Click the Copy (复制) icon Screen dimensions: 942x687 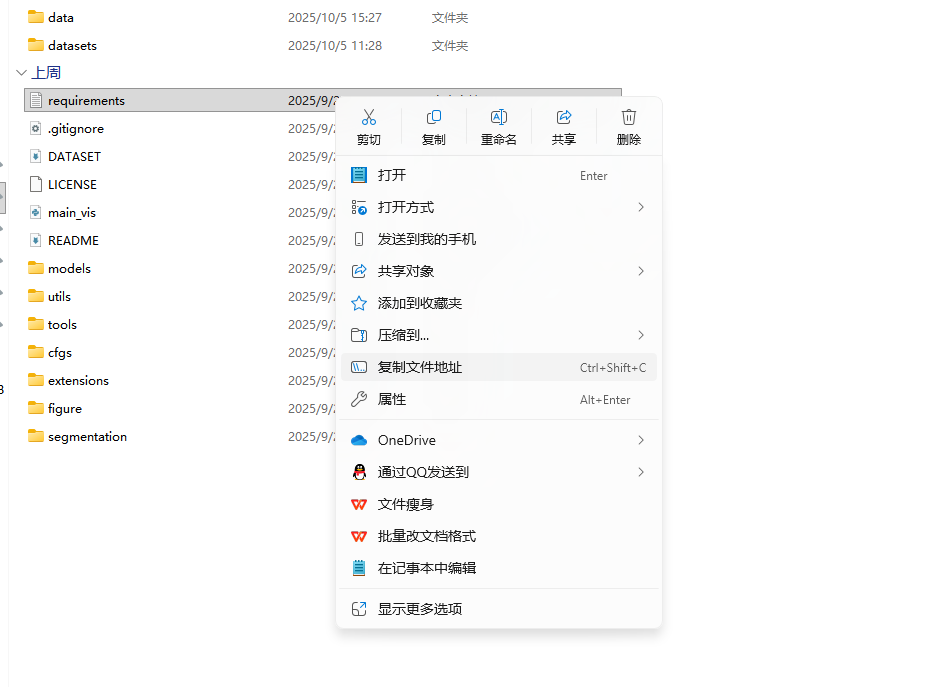[434, 117]
